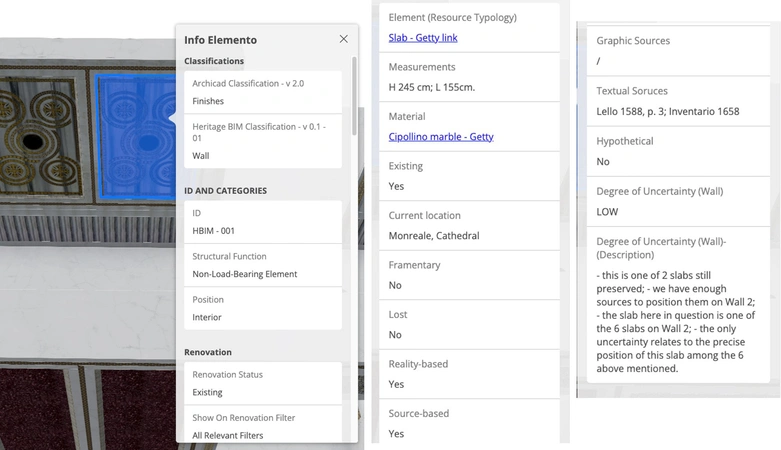Click the Textual Sources entry Lello 1588
This screenshot has height=450, width=781.
click(667, 111)
